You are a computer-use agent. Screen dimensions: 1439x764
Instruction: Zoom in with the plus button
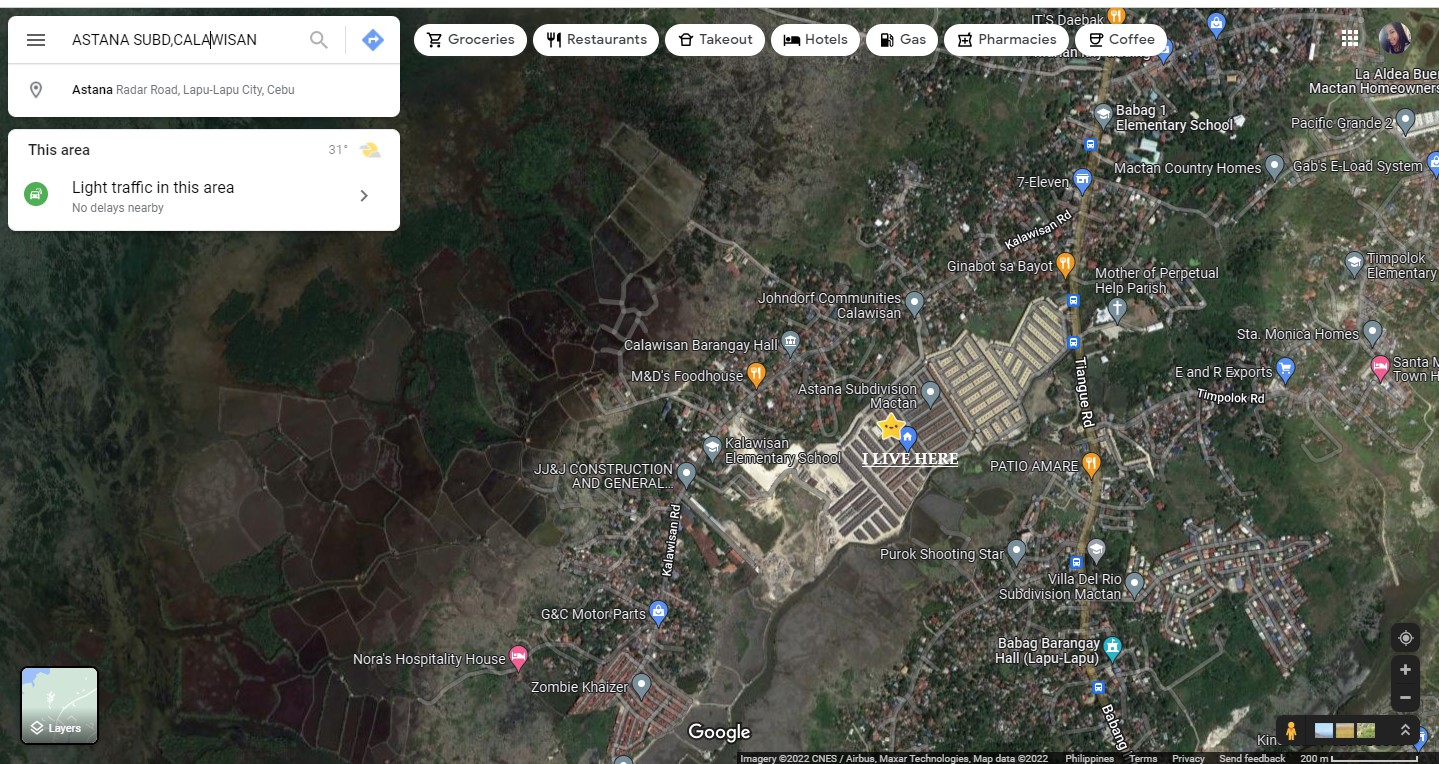pyautogui.click(x=1405, y=670)
